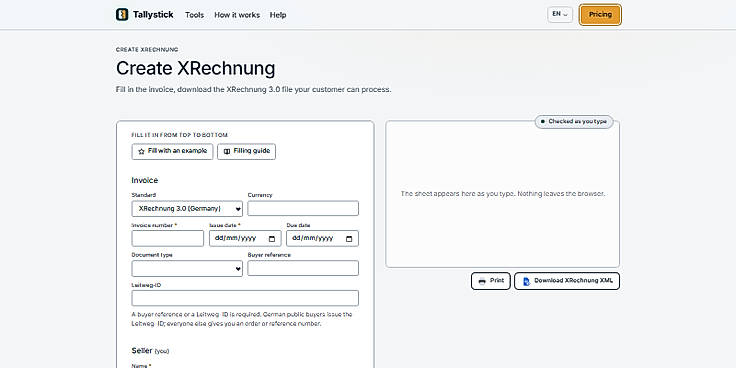The image size is (736, 368).
Task: Open the Document type dropdown
Action: click(187, 268)
